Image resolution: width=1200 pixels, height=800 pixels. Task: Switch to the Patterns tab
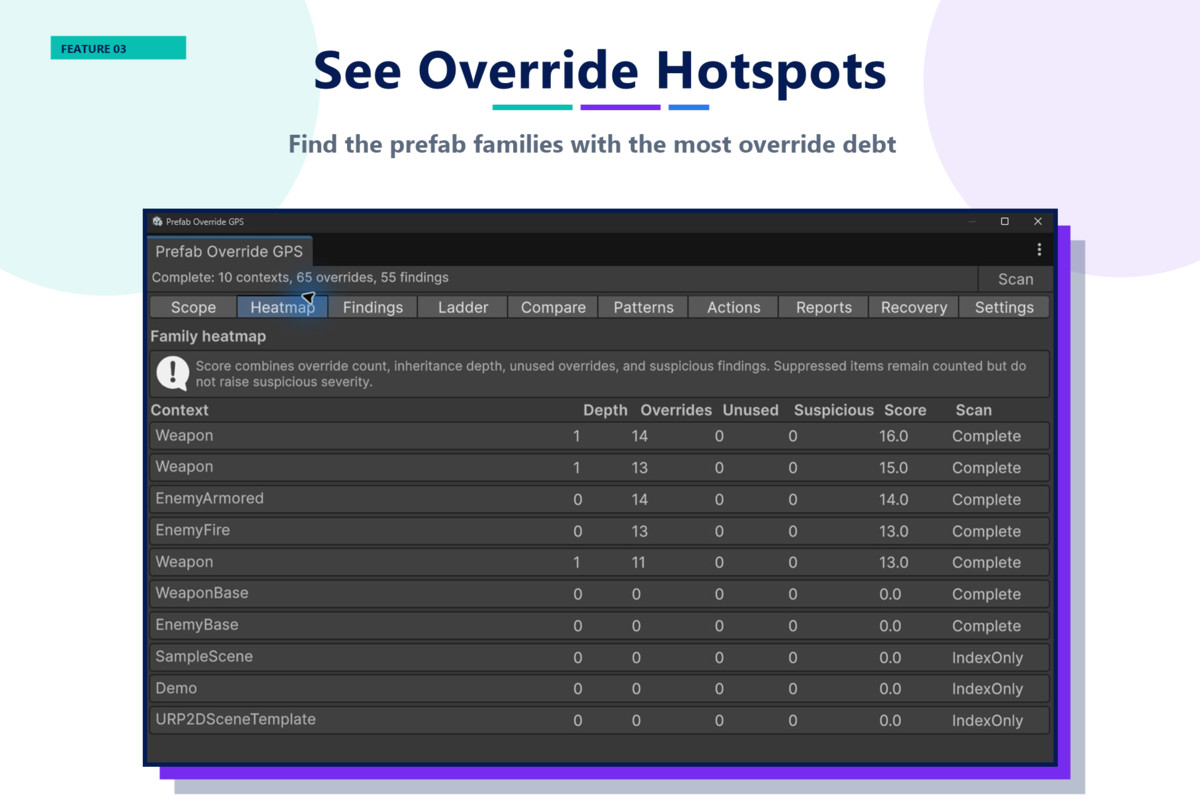[x=643, y=307]
